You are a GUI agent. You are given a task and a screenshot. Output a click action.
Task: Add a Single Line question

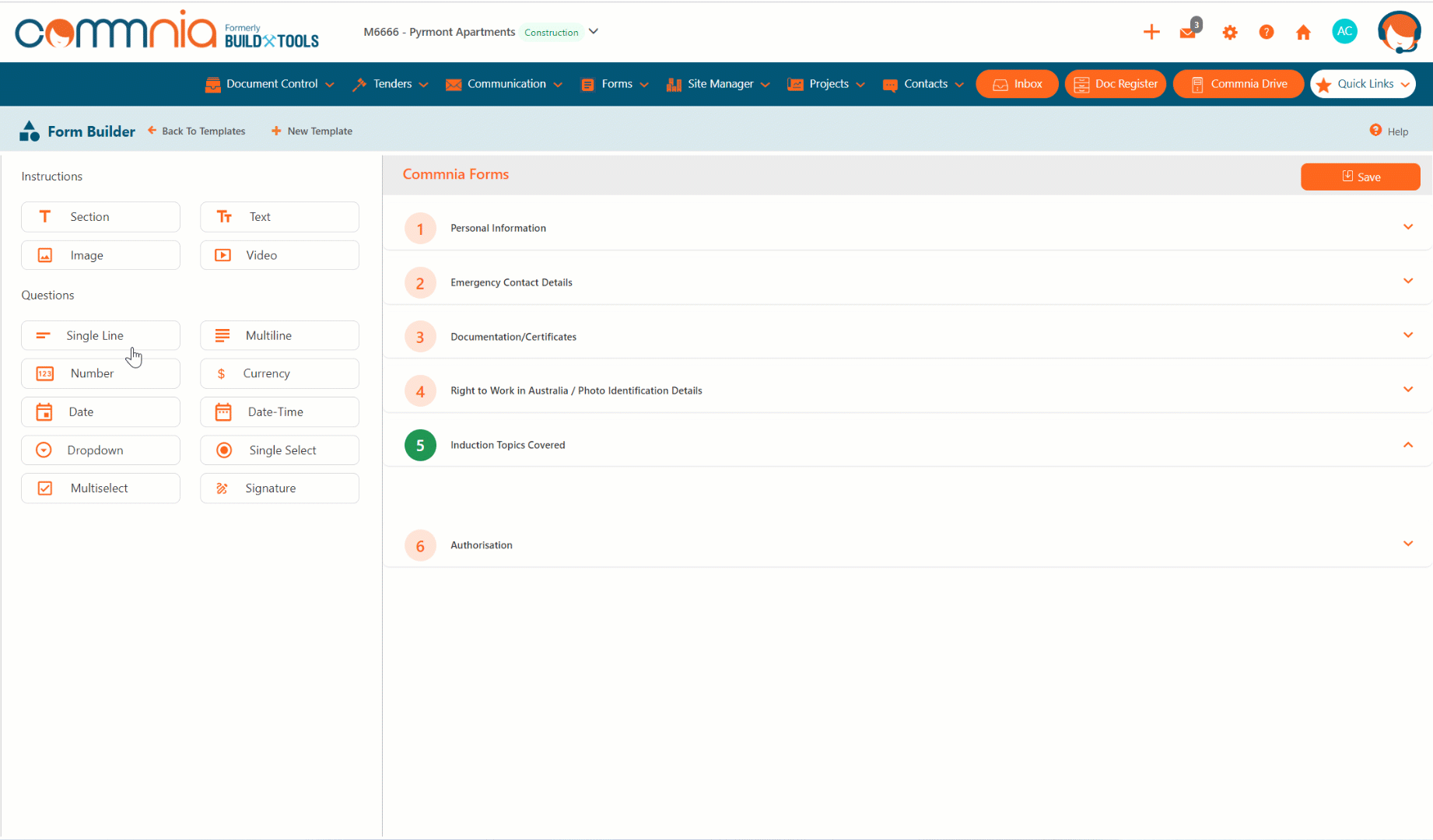[100, 335]
